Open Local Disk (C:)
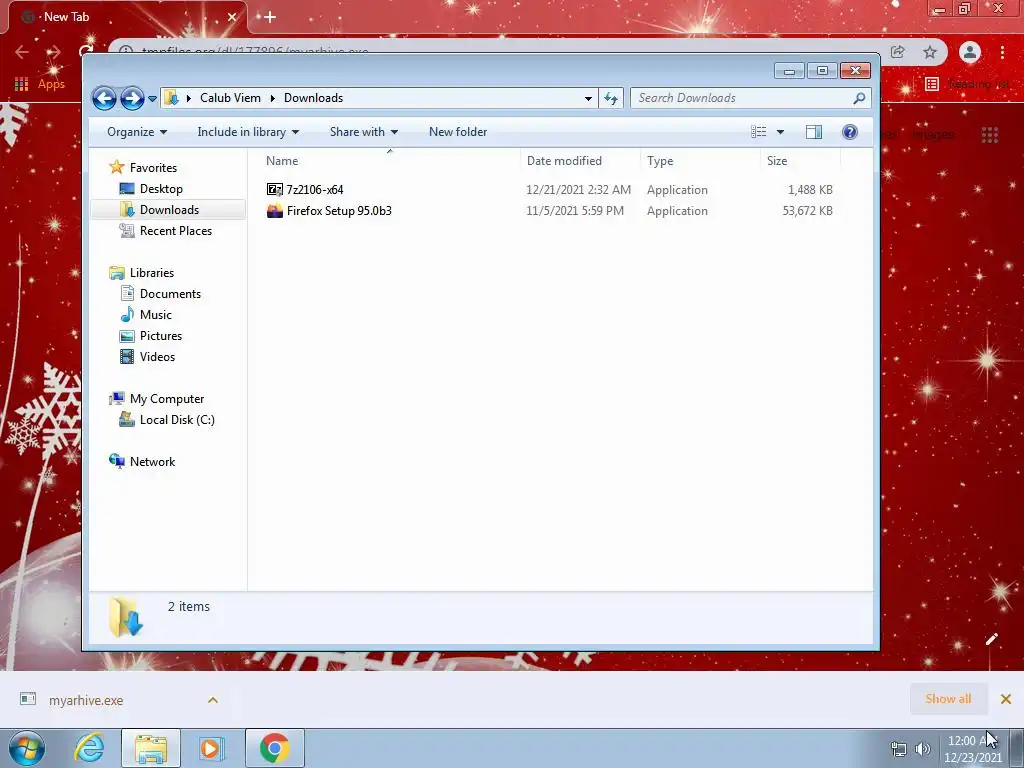This screenshot has height=768, width=1024. tap(177, 419)
